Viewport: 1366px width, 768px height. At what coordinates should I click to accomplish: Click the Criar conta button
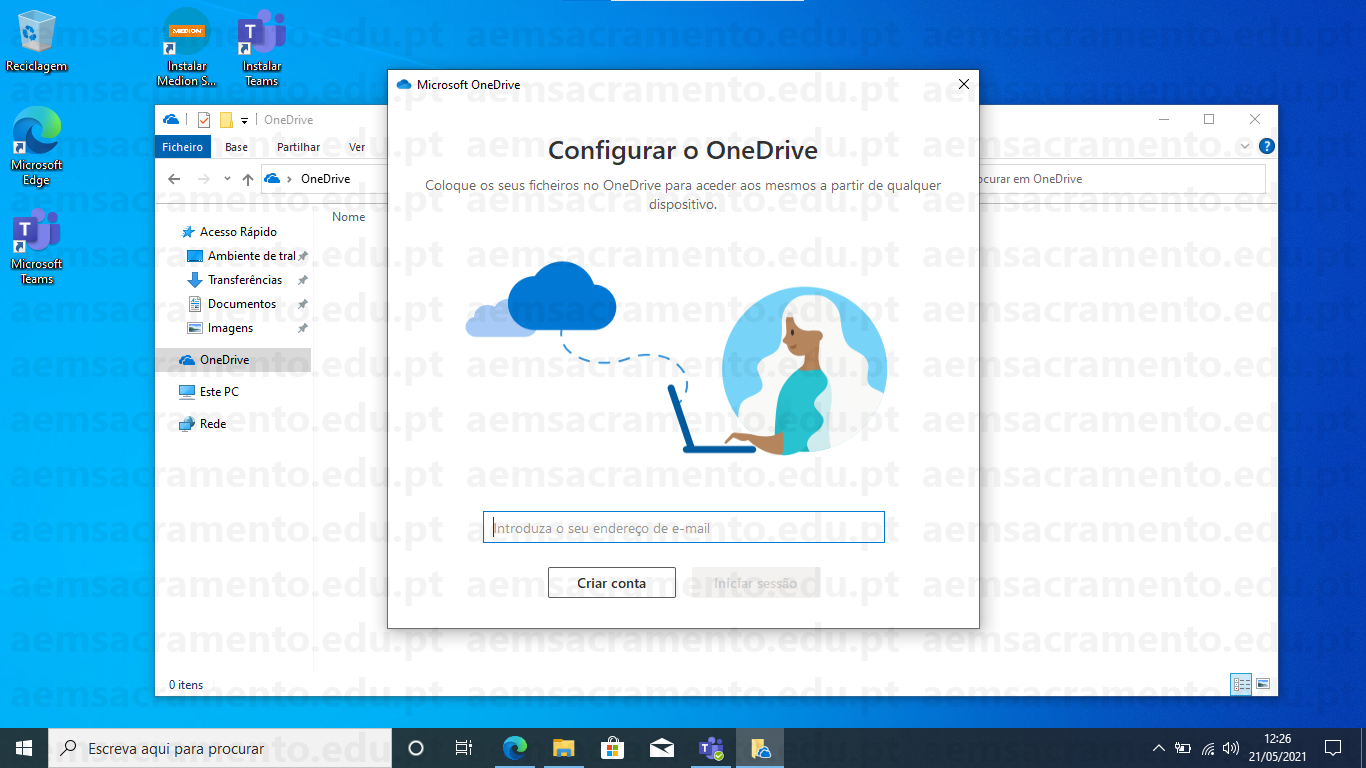(x=611, y=583)
